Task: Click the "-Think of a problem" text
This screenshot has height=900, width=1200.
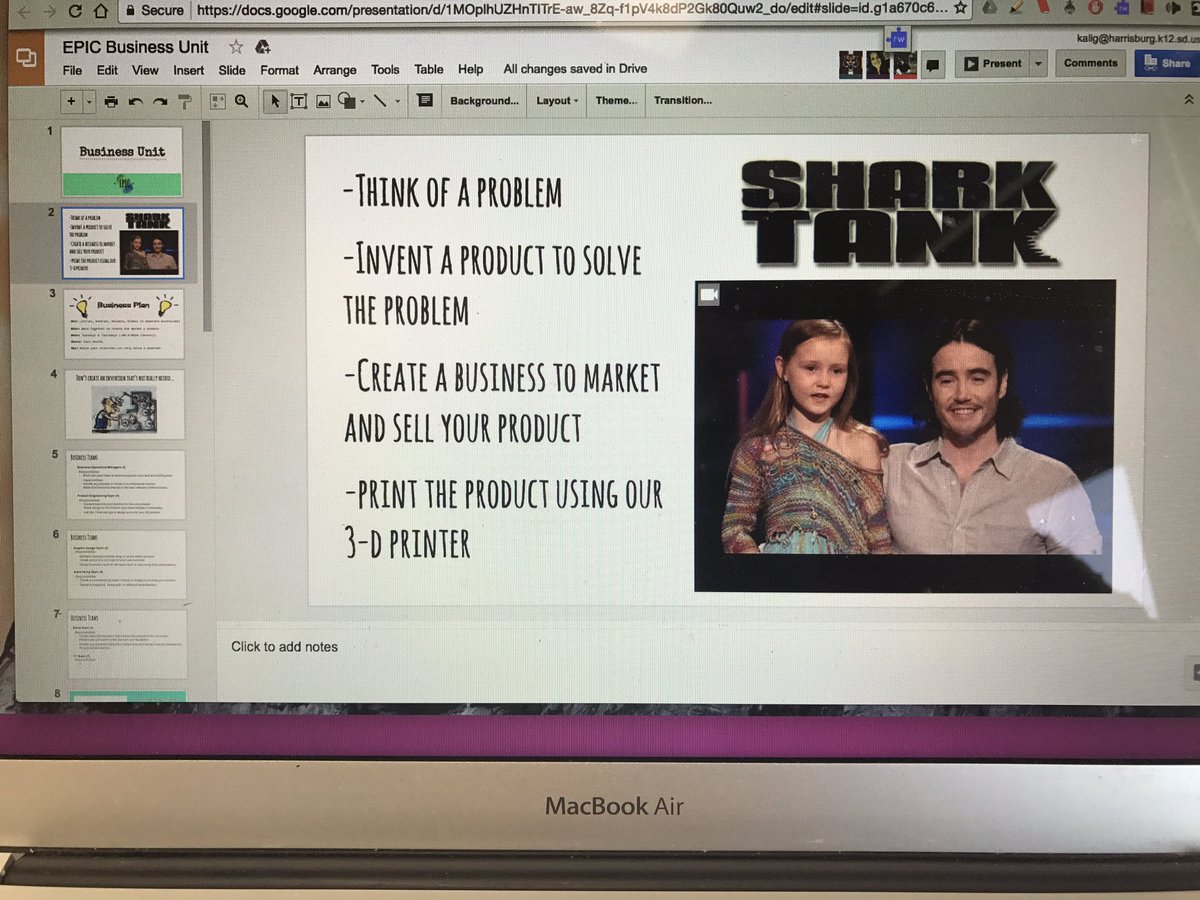Action: coord(452,192)
